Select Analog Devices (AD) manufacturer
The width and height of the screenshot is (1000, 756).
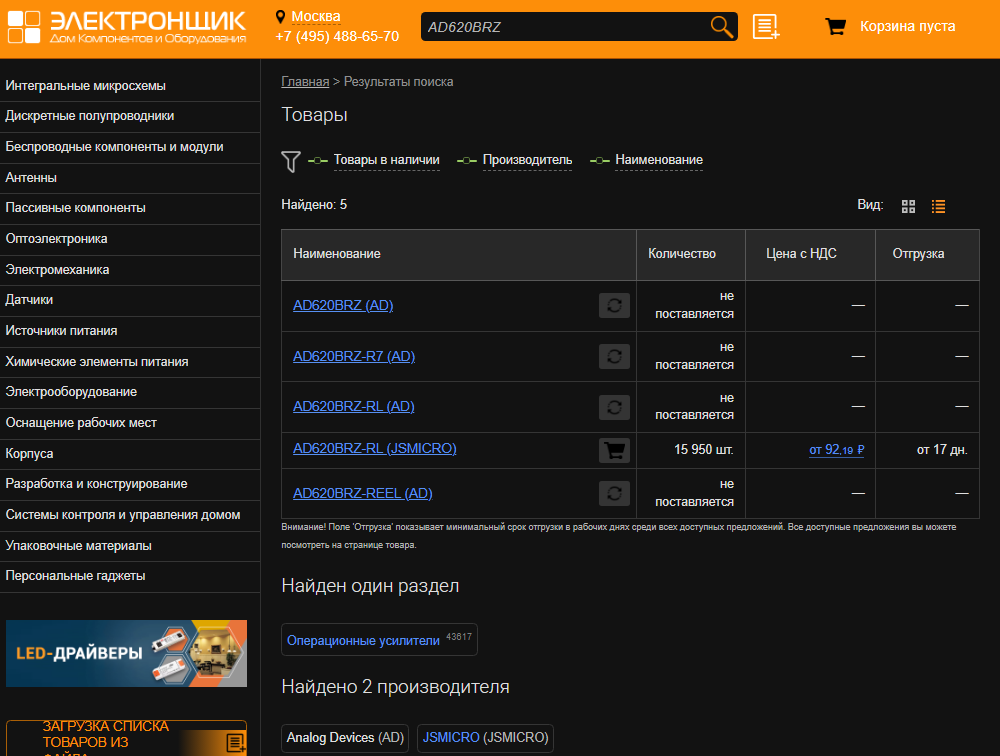point(345,738)
